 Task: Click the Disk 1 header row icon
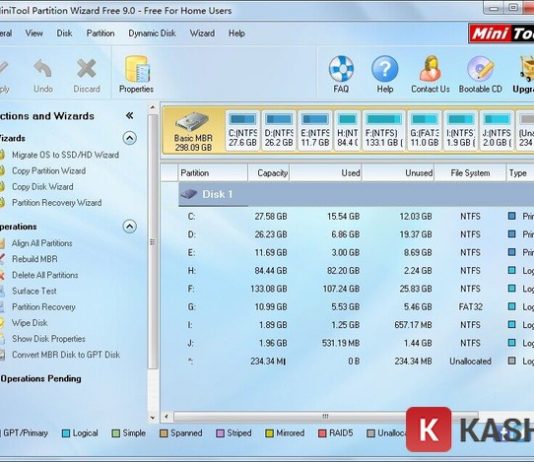[x=189, y=194]
